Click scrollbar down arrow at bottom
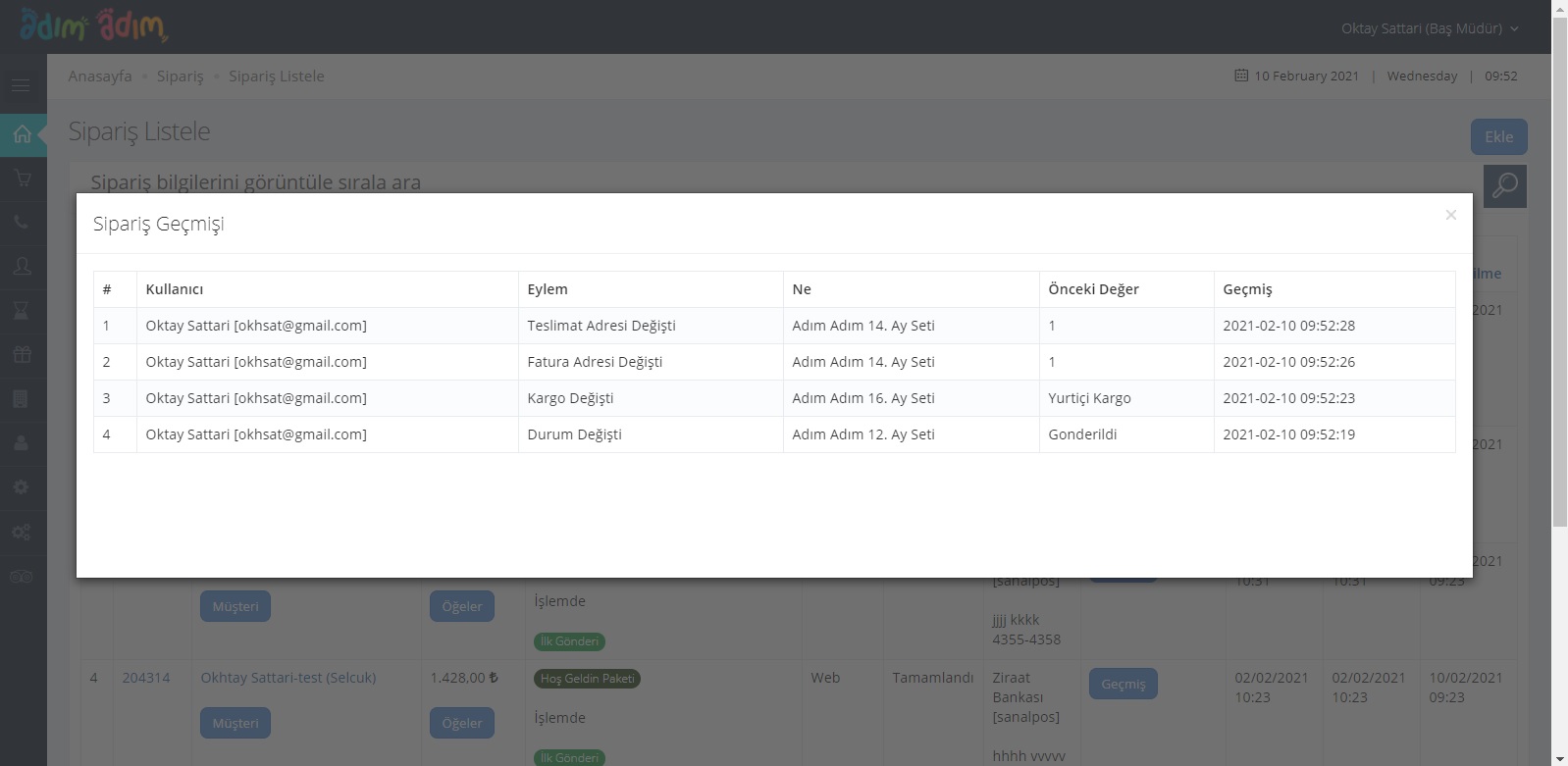Image resolution: width=1568 pixels, height=766 pixels. [1559, 758]
